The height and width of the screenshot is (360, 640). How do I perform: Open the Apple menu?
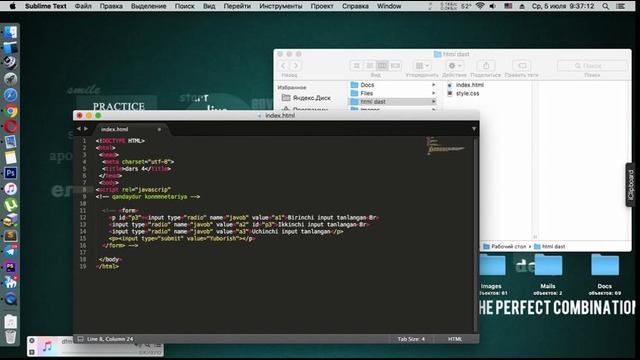click(x=12, y=6)
